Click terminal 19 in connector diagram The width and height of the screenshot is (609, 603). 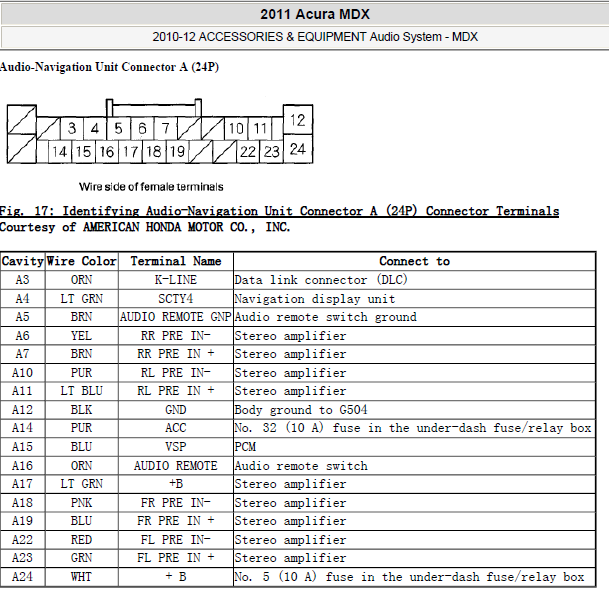click(x=177, y=152)
